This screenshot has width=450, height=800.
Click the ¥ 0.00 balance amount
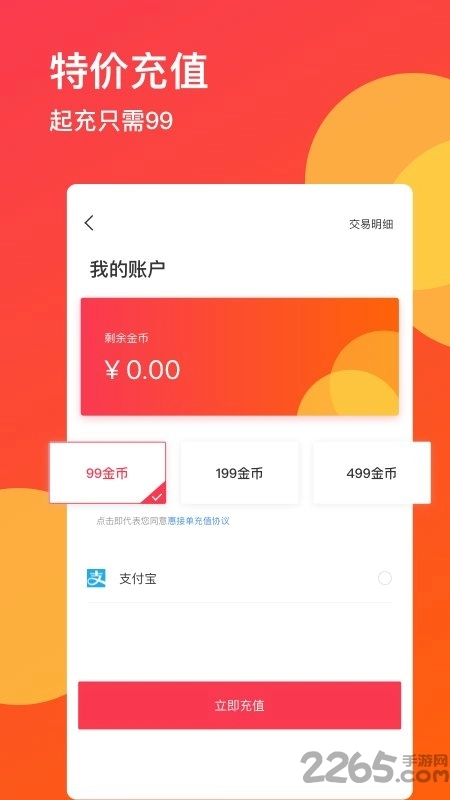pyautogui.click(x=142, y=370)
